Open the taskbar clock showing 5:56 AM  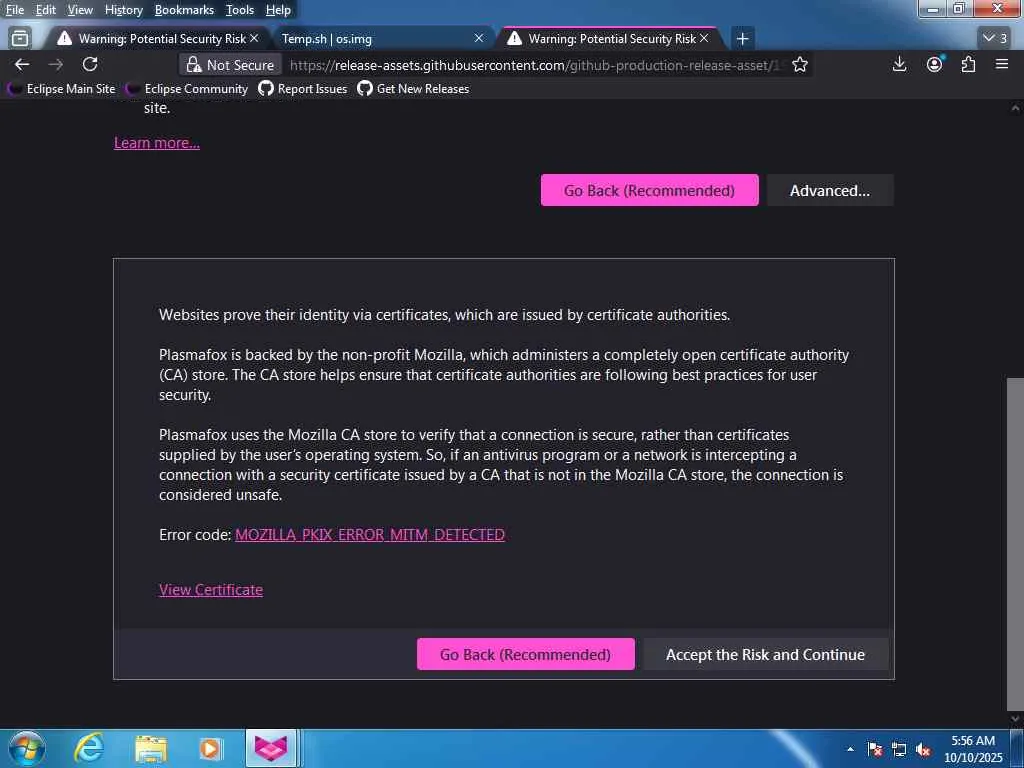(x=973, y=749)
